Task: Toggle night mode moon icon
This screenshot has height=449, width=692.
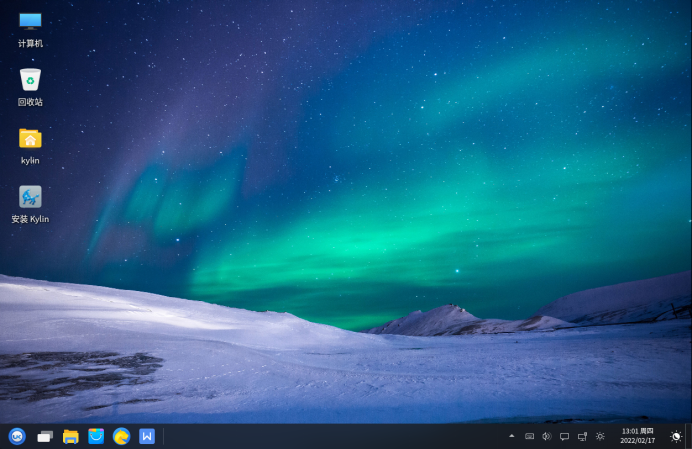Action: (x=676, y=437)
